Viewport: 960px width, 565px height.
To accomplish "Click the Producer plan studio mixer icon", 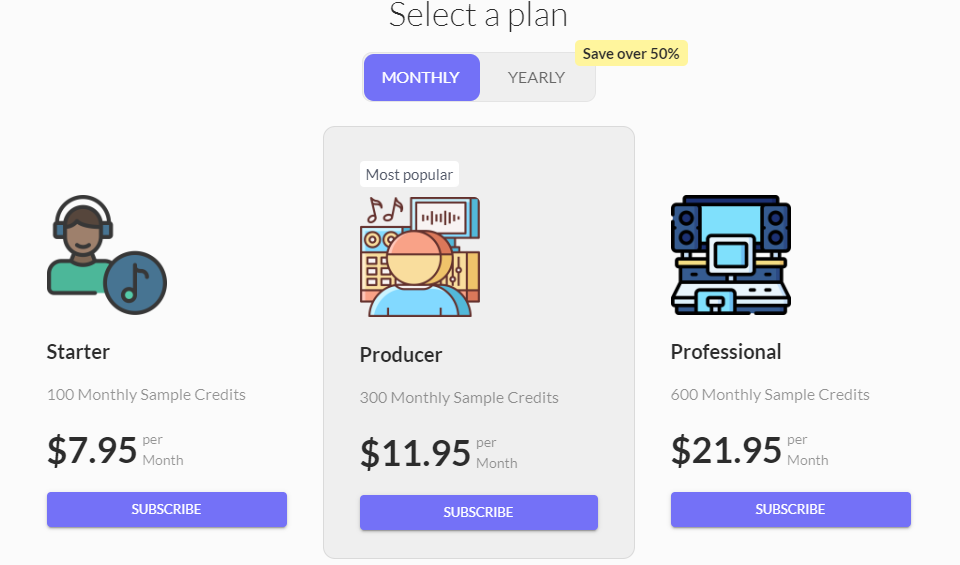I will 419,256.
